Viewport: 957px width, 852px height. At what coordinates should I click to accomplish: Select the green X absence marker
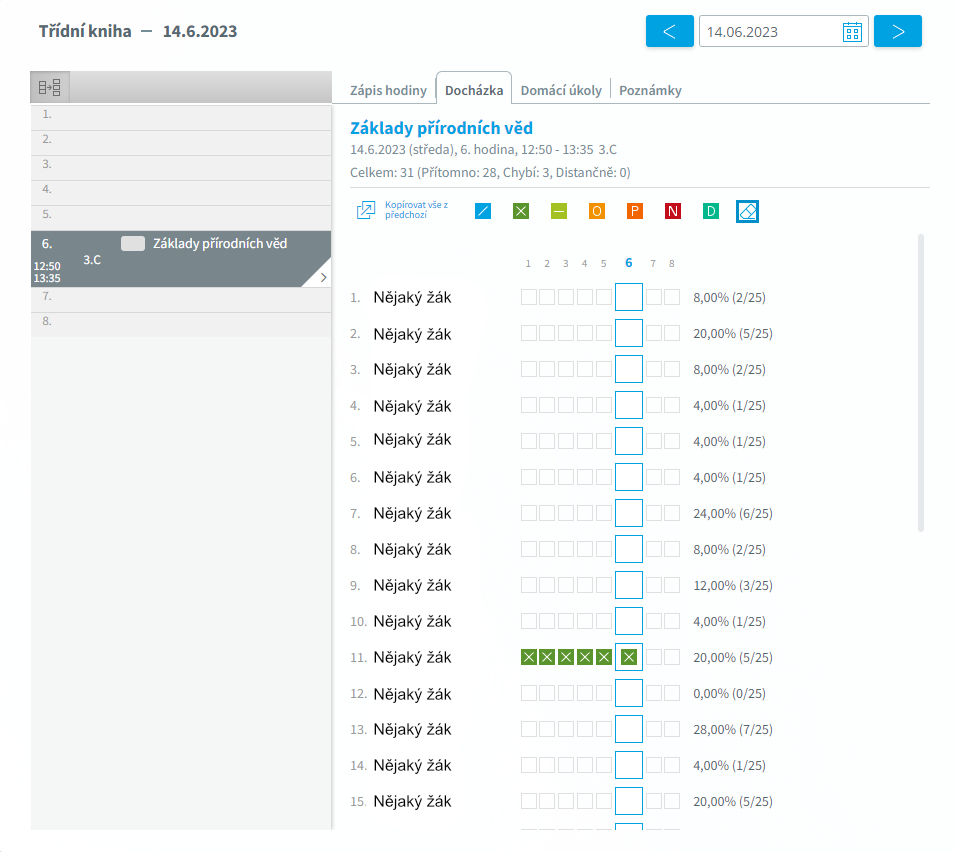click(520, 211)
